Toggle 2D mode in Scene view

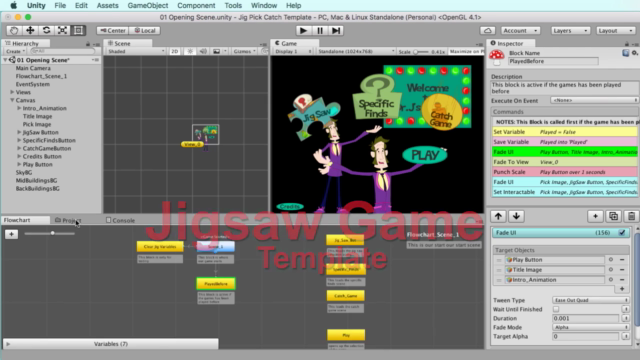coord(175,51)
